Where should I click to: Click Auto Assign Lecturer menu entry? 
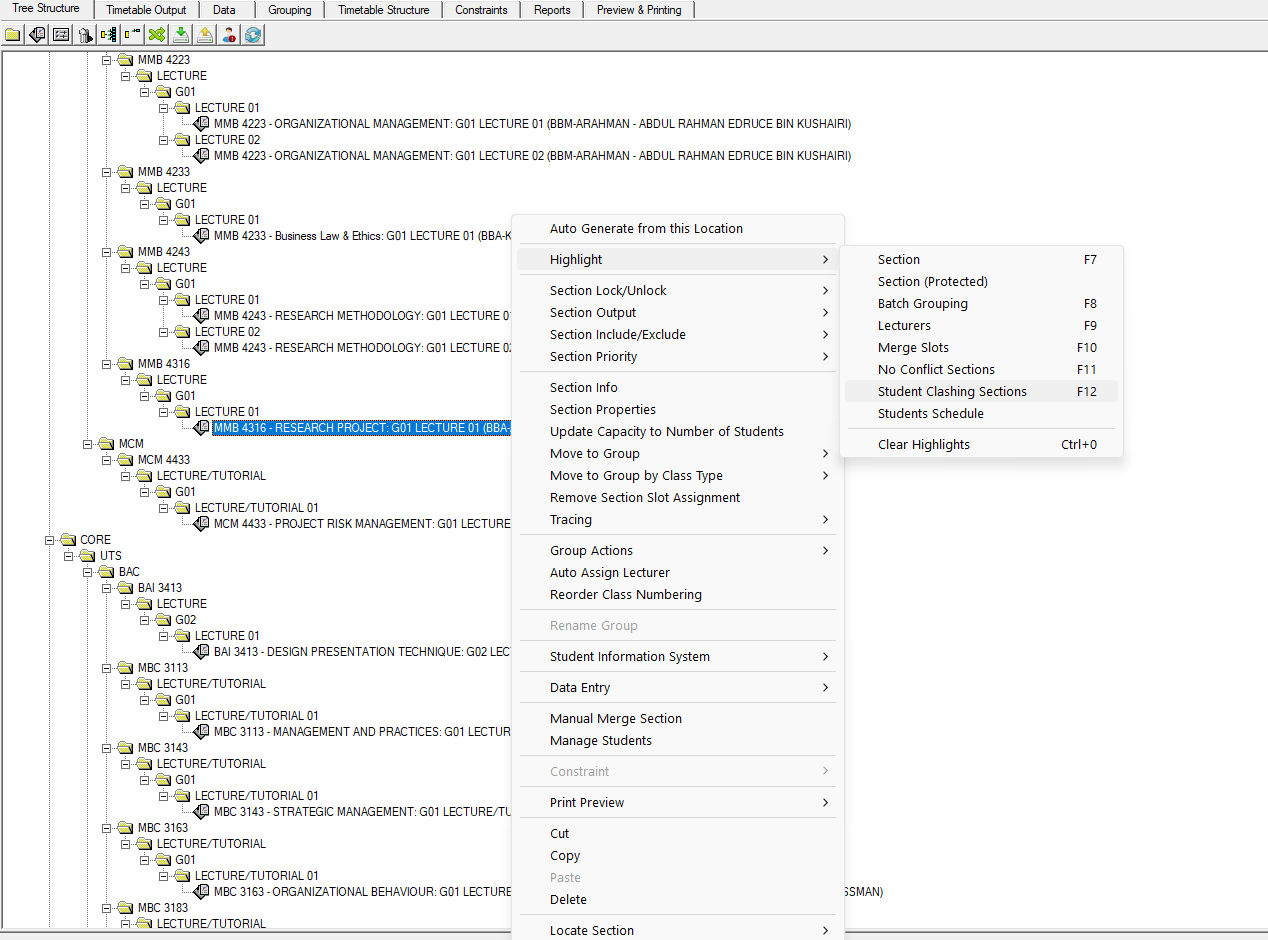[x=678, y=573]
